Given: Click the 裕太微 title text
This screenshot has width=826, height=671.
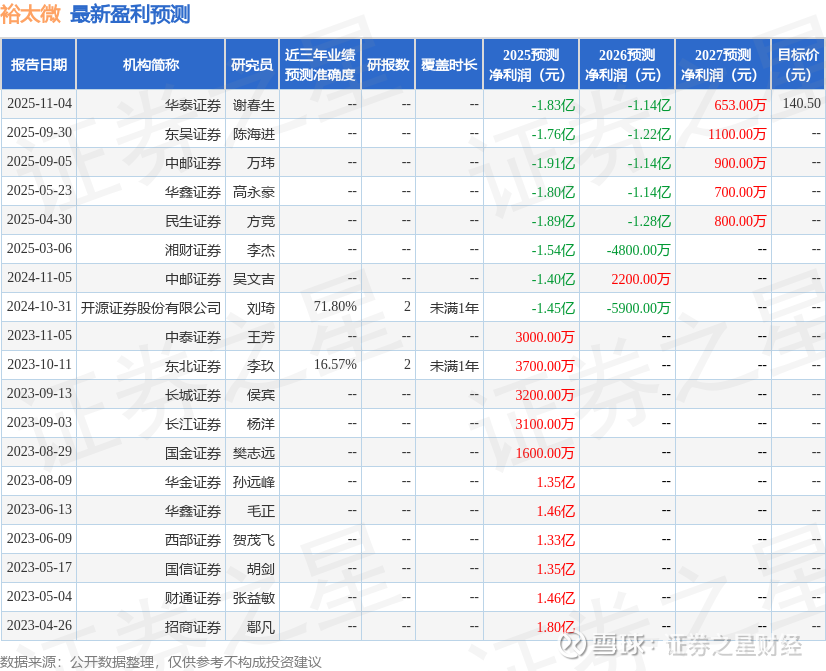Looking at the screenshot, I should click(31, 14).
